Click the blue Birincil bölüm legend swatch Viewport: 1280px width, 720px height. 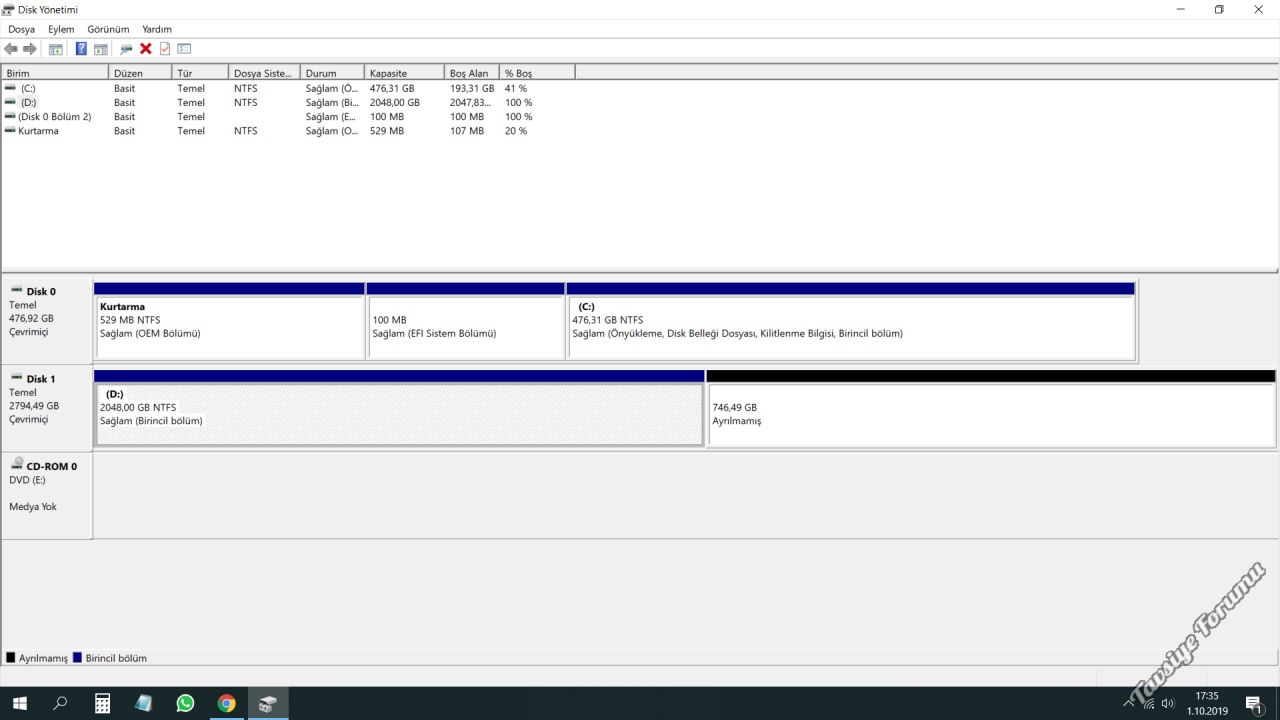click(x=78, y=658)
